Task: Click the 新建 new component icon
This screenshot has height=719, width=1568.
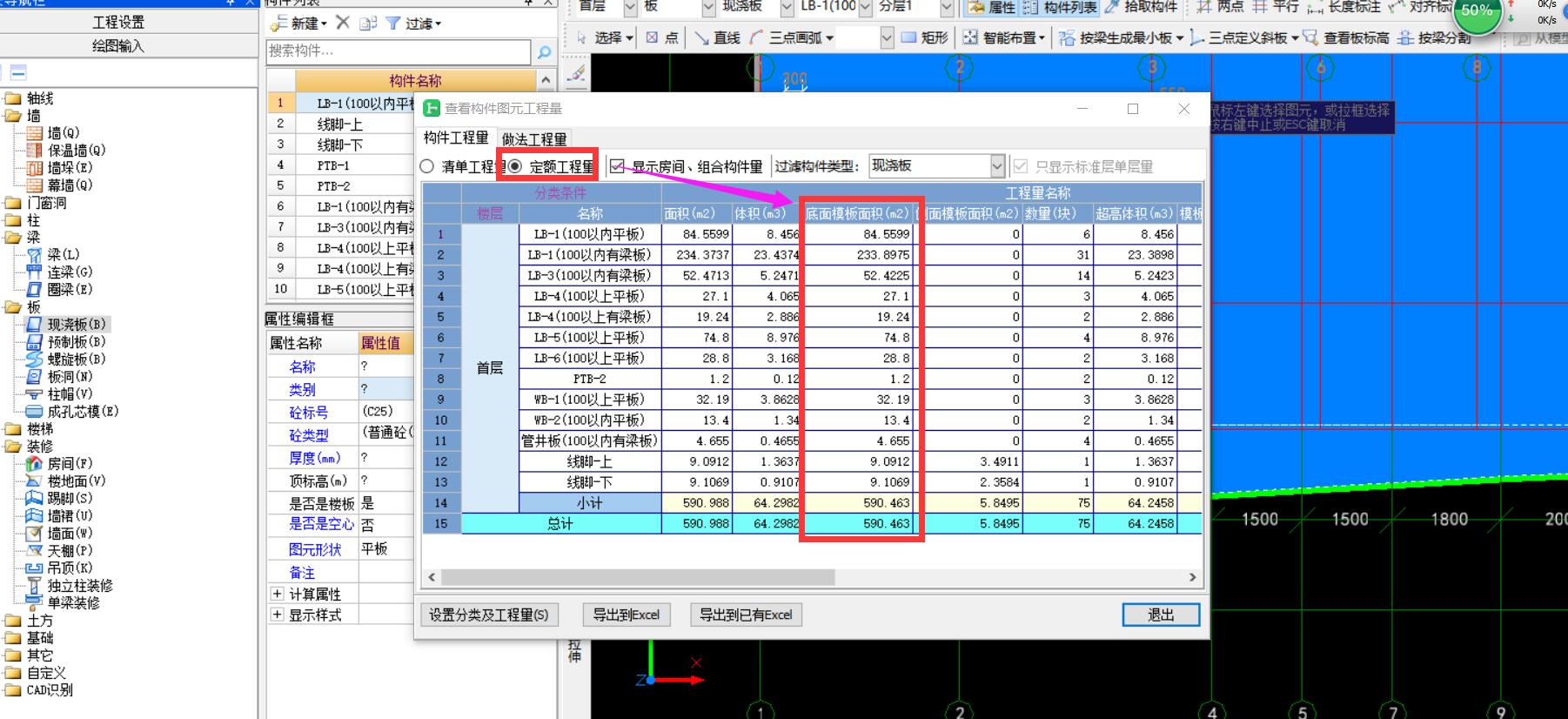Action: point(298,23)
